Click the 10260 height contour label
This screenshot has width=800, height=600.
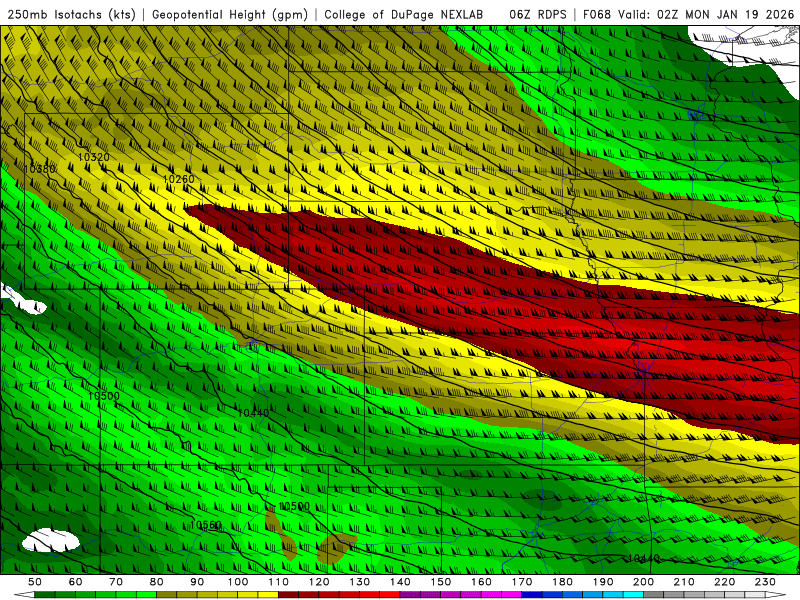click(179, 179)
